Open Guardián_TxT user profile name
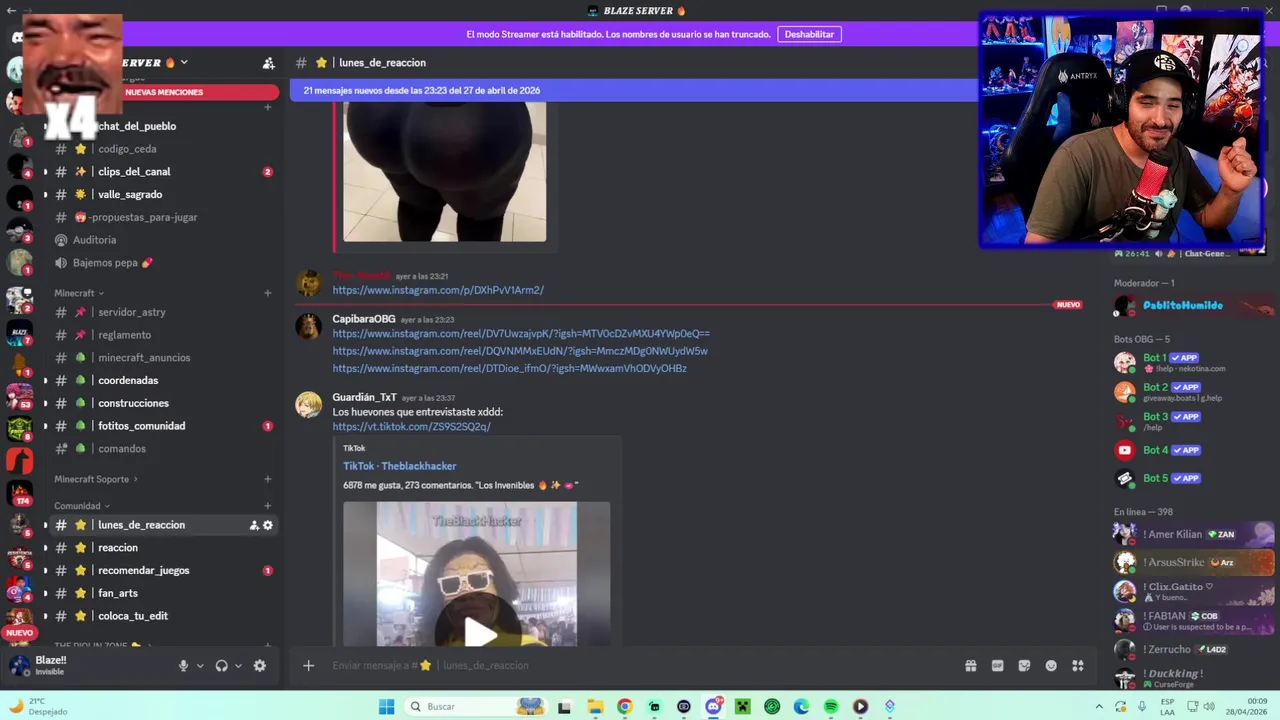Image resolution: width=1280 pixels, height=720 pixels. [364, 397]
